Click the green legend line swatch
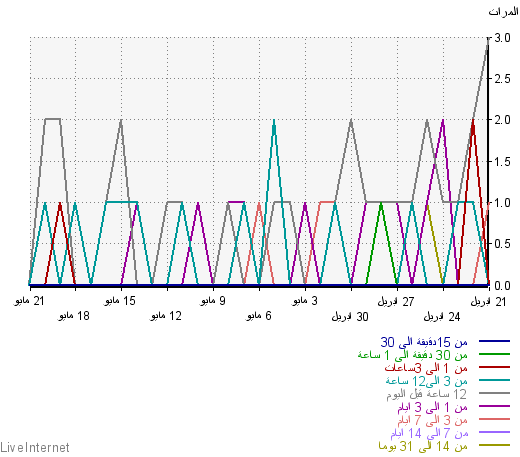520x457 pixels. (x=494, y=354)
